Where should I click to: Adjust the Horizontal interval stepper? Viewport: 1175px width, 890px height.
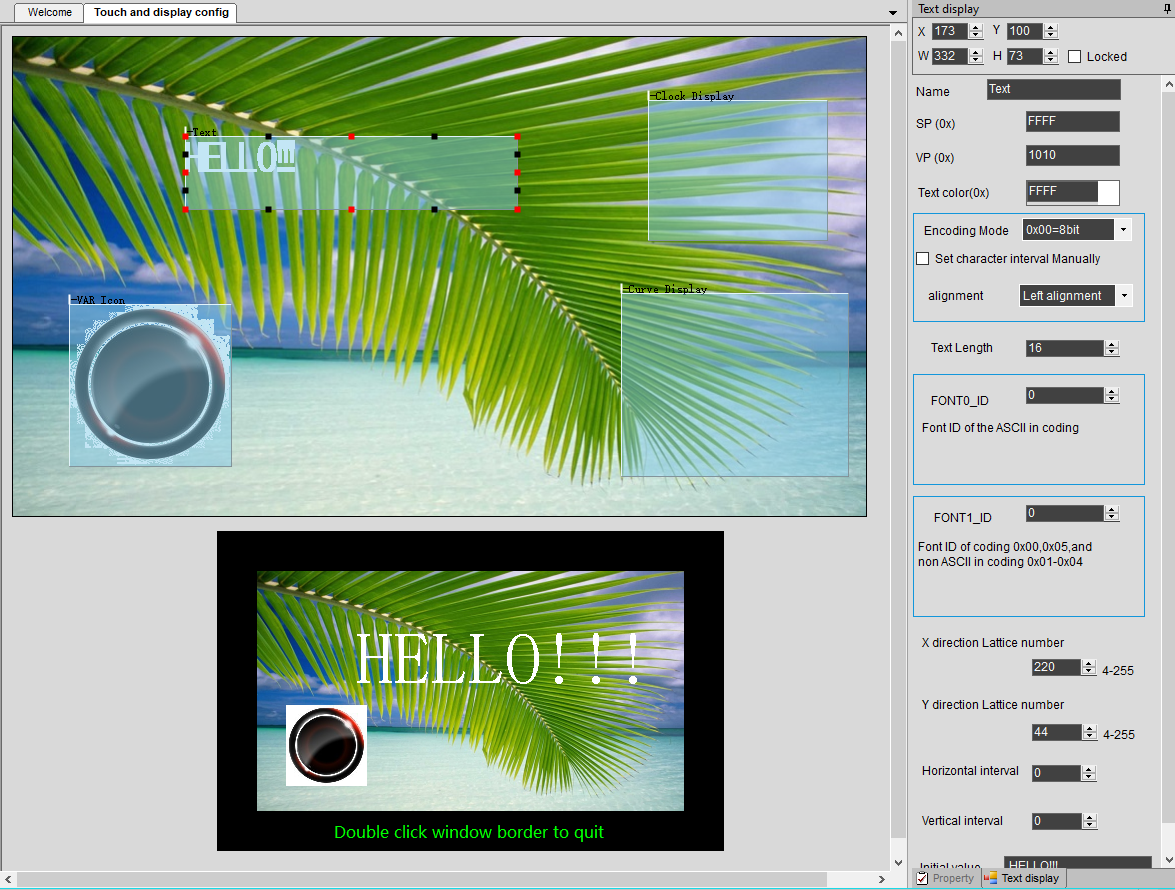point(1090,773)
